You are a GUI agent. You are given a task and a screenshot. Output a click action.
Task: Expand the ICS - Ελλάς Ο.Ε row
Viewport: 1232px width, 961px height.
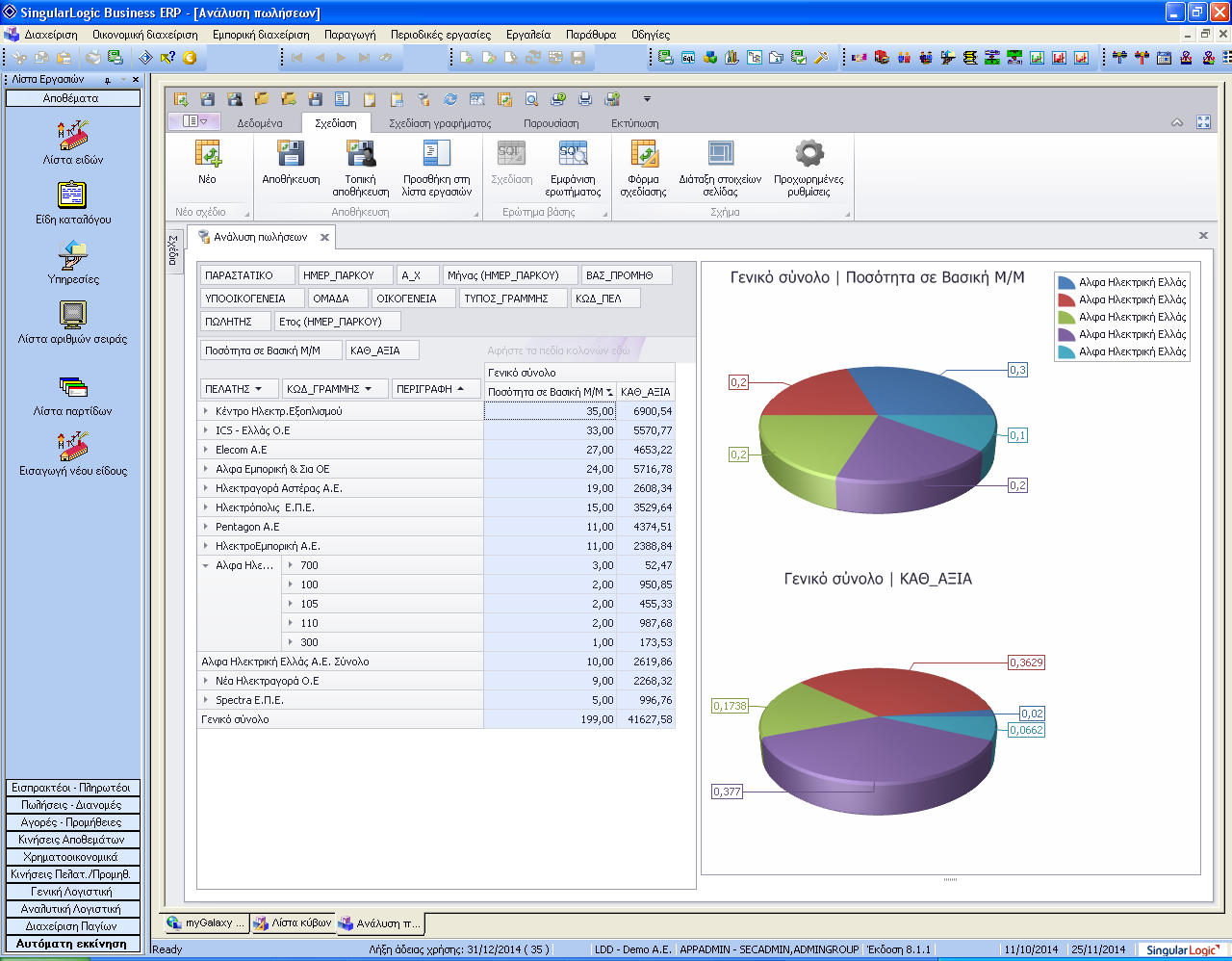pyautogui.click(x=206, y=430)
